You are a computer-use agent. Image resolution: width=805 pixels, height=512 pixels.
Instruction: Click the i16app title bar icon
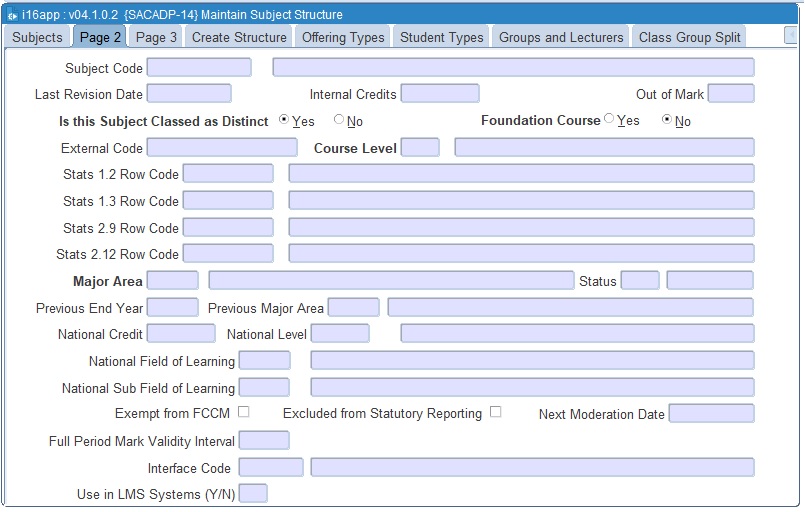[11, 15]
